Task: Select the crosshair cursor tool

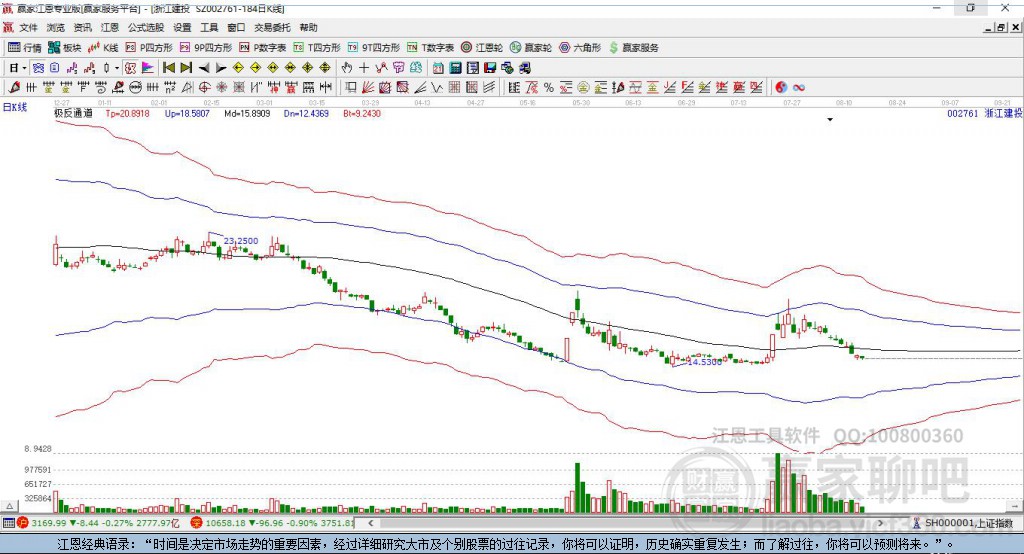Action: point(364,68)
